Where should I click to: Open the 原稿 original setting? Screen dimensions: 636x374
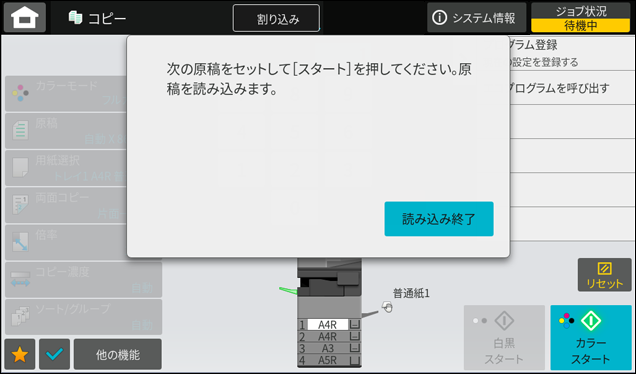click(x=66, y=131)
